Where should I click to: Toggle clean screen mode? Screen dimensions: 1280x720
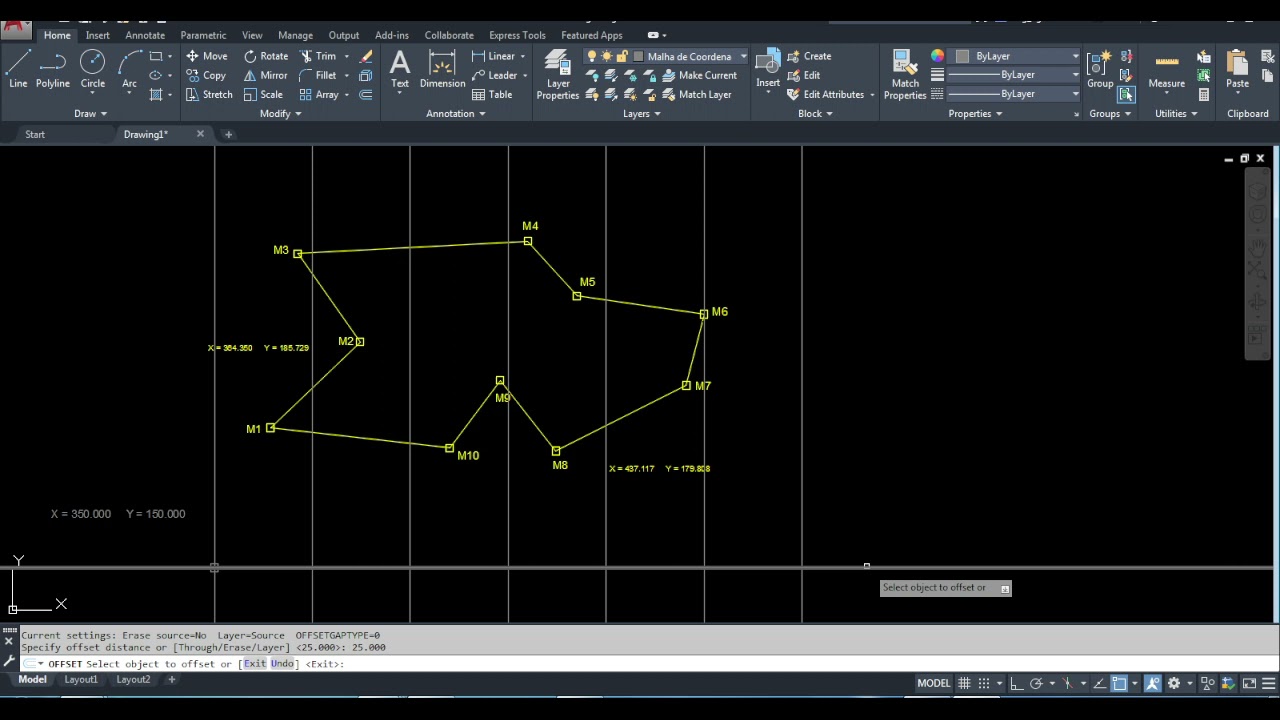1249,683
